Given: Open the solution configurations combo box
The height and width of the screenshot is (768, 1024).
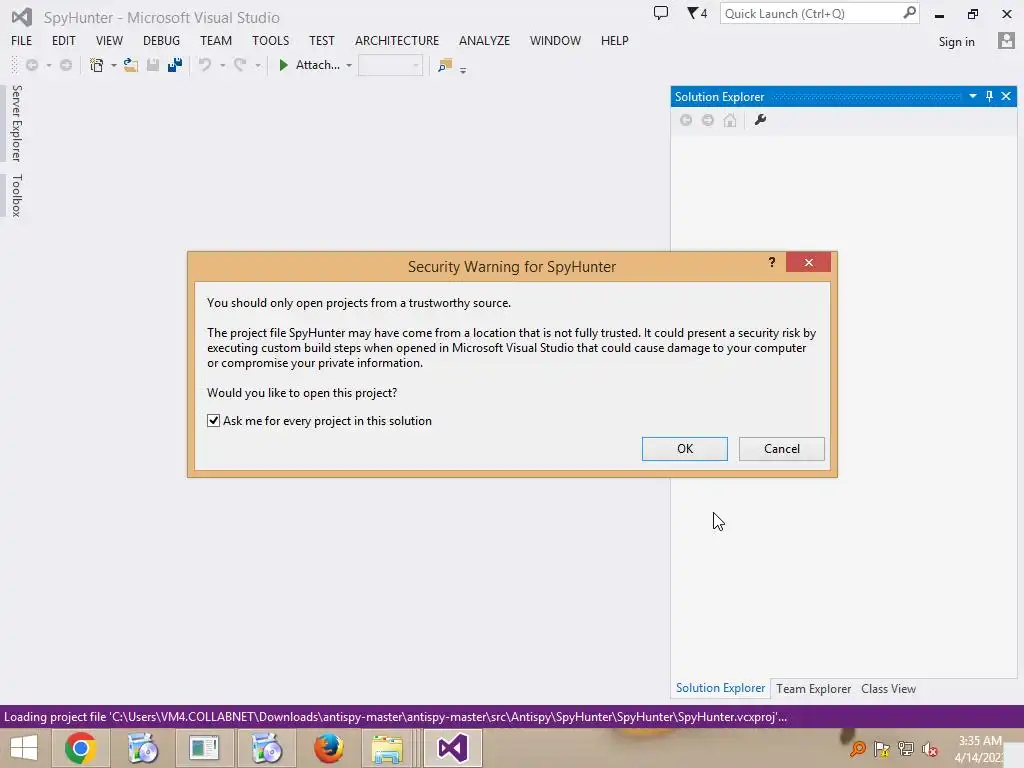Looking at the screenshot, I should point(390,65).
